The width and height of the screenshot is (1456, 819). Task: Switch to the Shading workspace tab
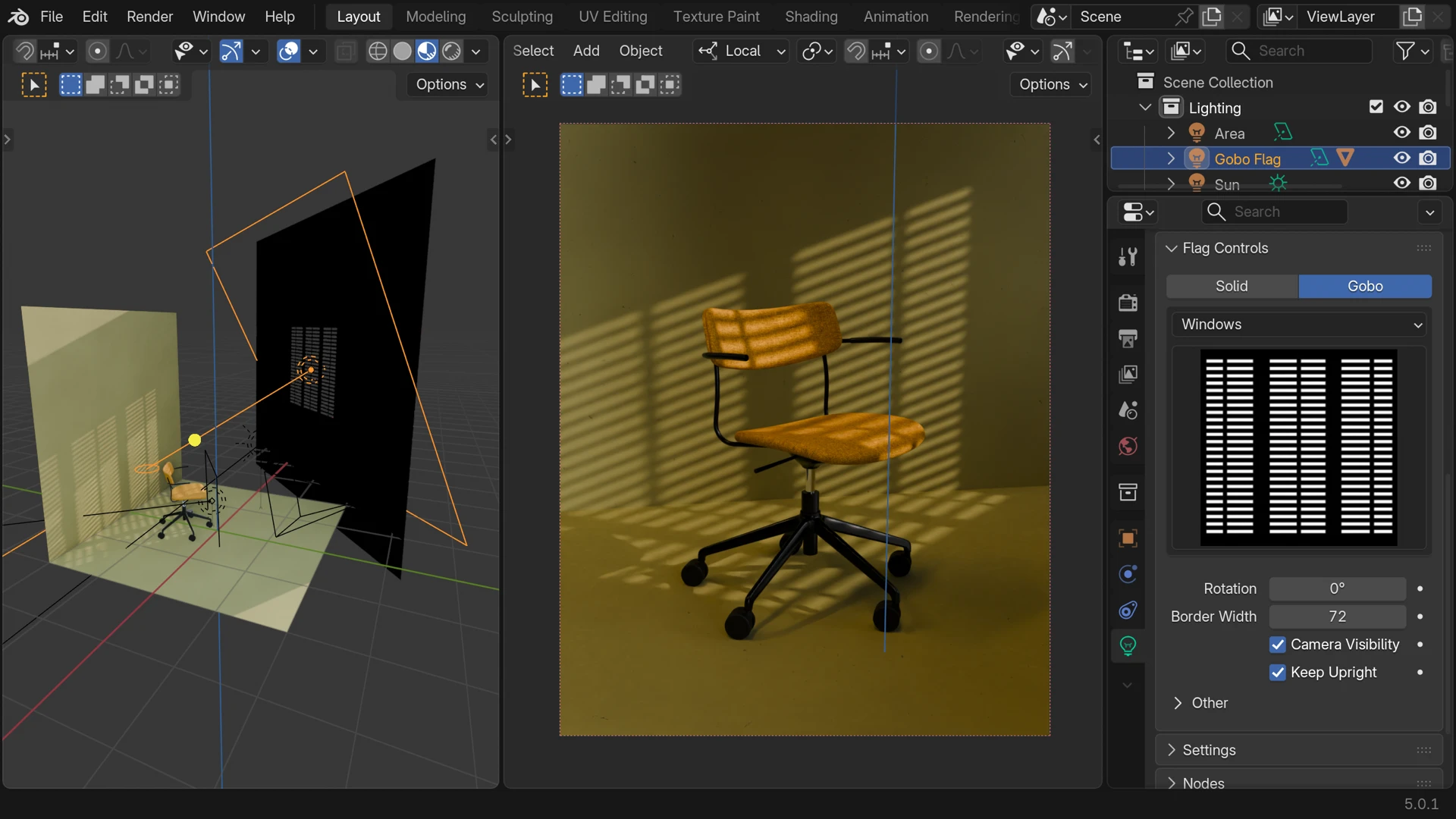(811, 16)
